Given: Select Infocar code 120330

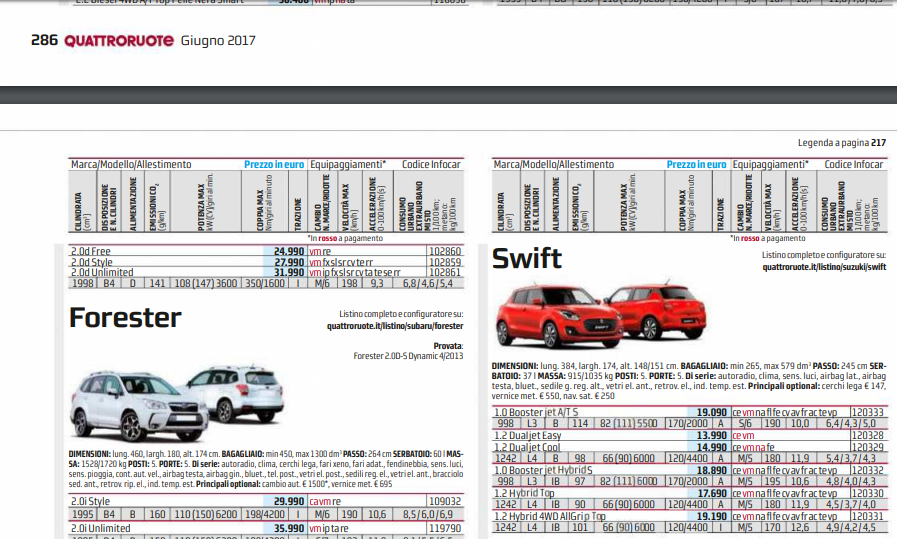Looking at the screenshot, I should 867,493.
